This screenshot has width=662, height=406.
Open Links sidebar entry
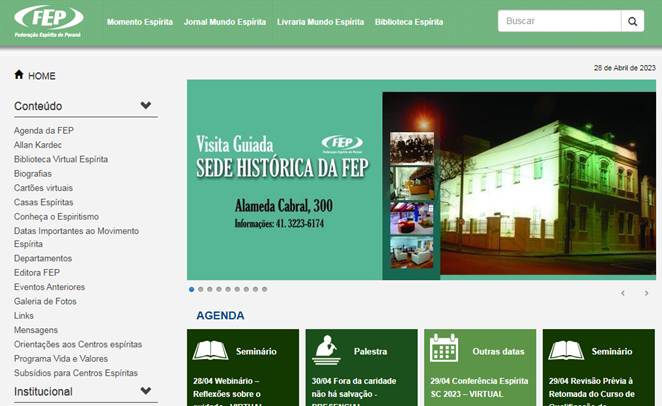24,316
